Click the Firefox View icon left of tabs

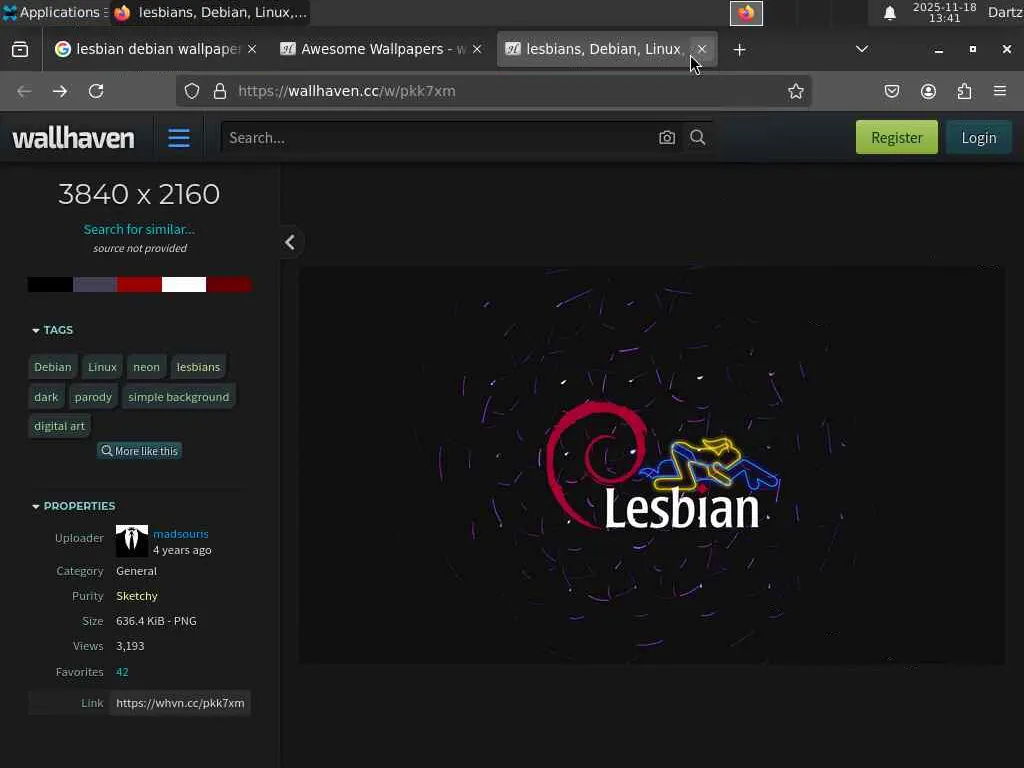click(20, 50)
